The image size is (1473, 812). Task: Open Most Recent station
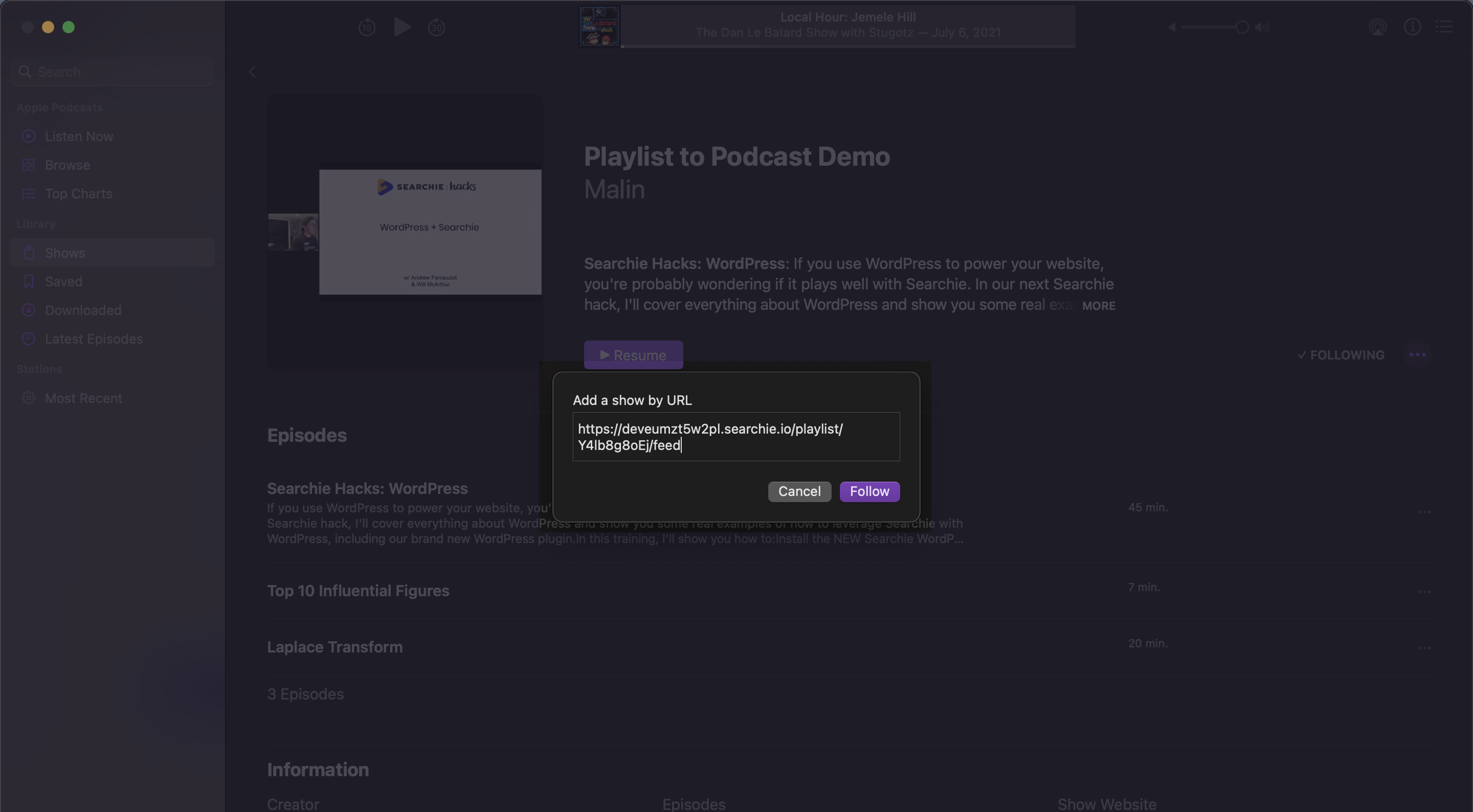coord(113,398)
